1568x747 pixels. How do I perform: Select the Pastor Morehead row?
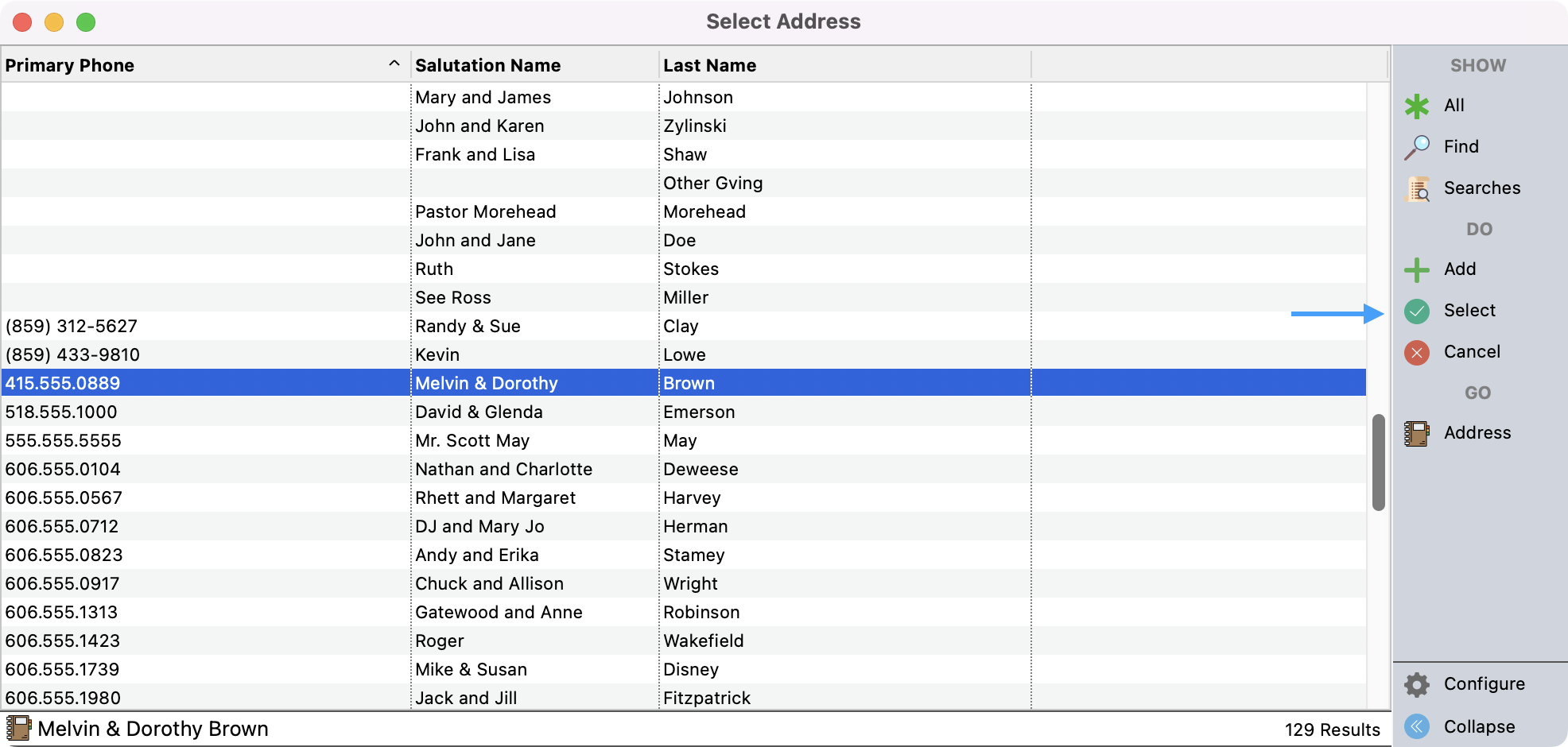click(x=485, y=211)
